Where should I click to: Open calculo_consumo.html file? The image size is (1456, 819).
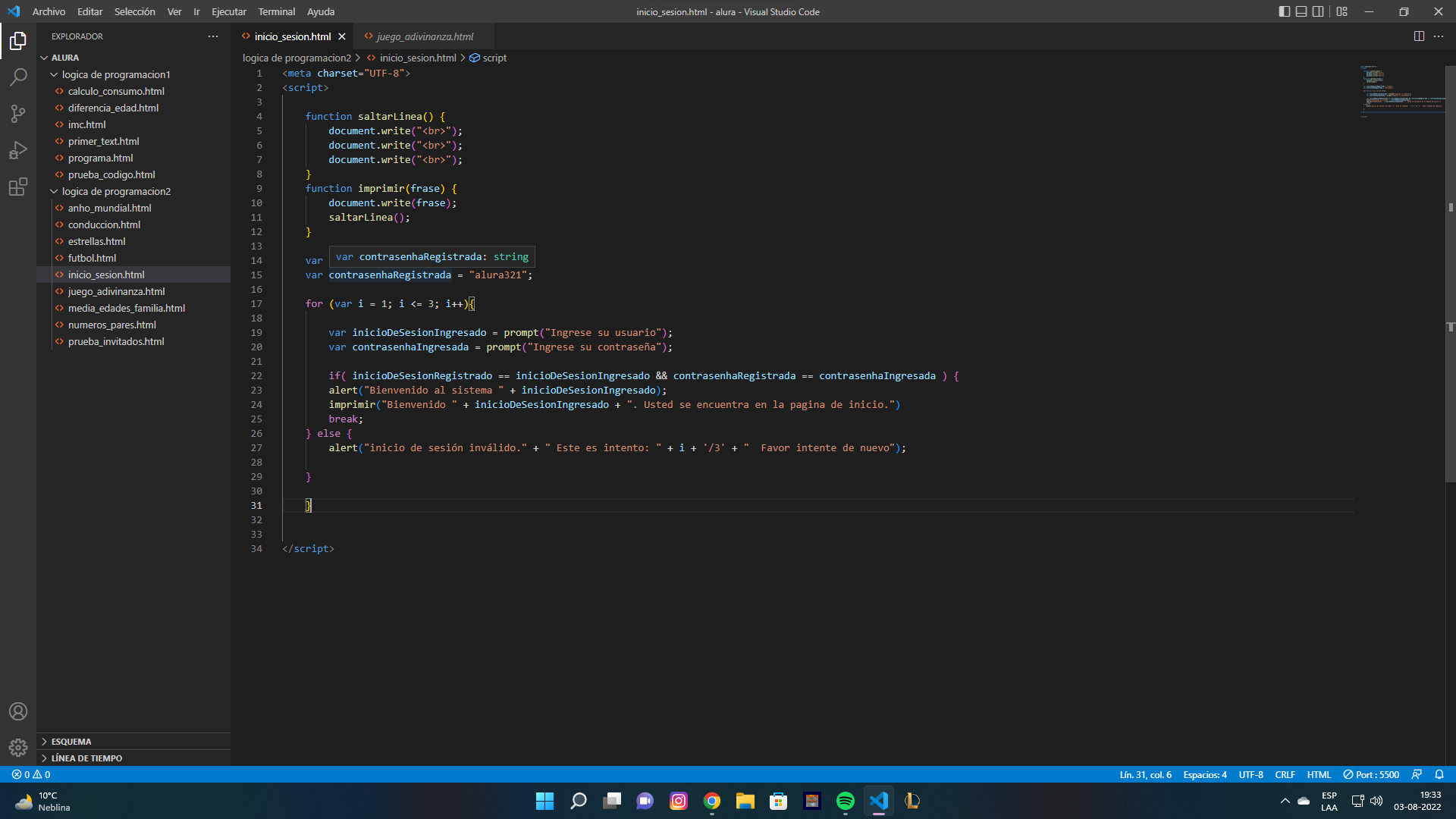click(x=133, y=91)
